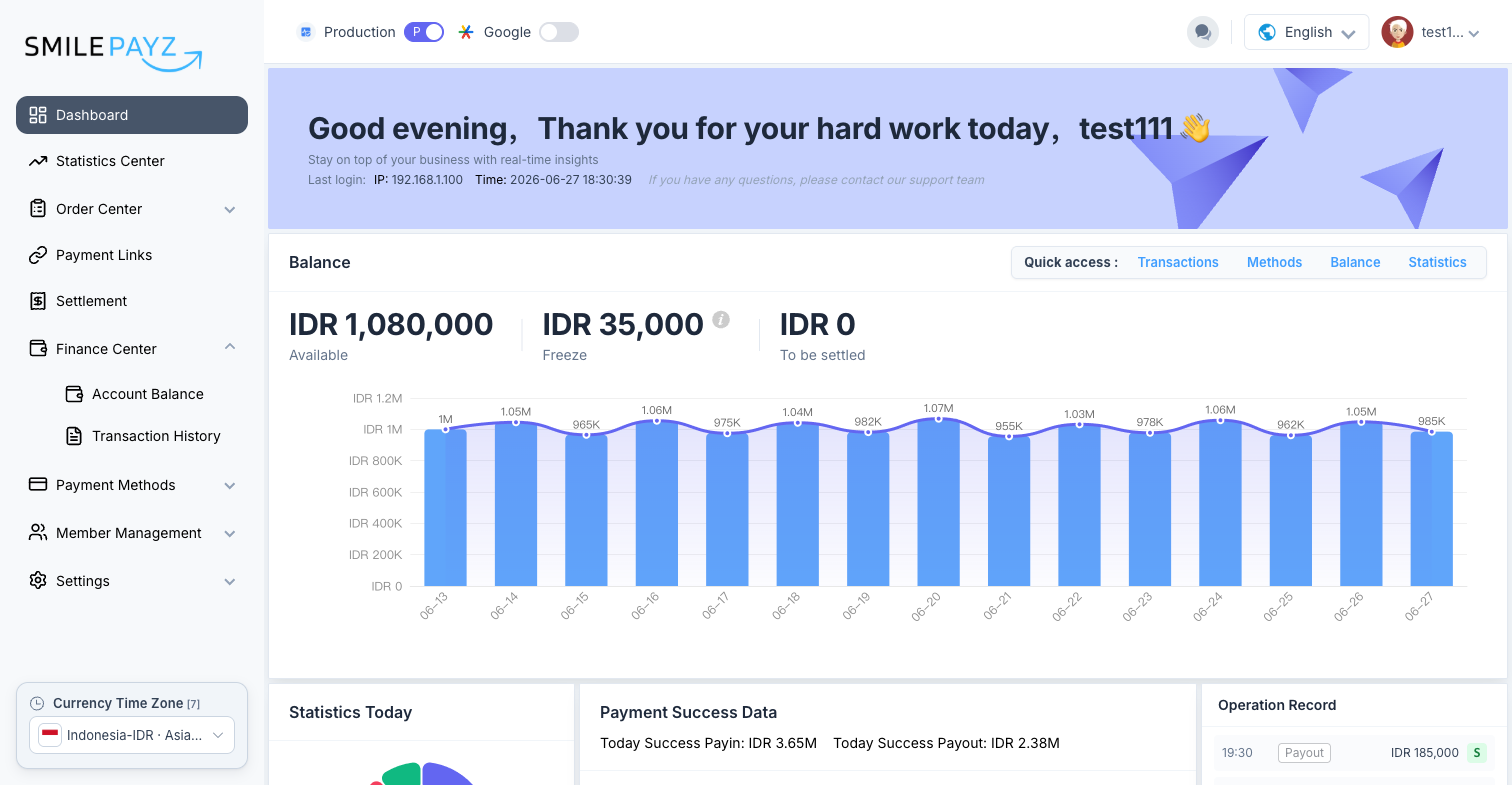Click the Methods quick access link
1512x785 pixels.
[1274, 262]
